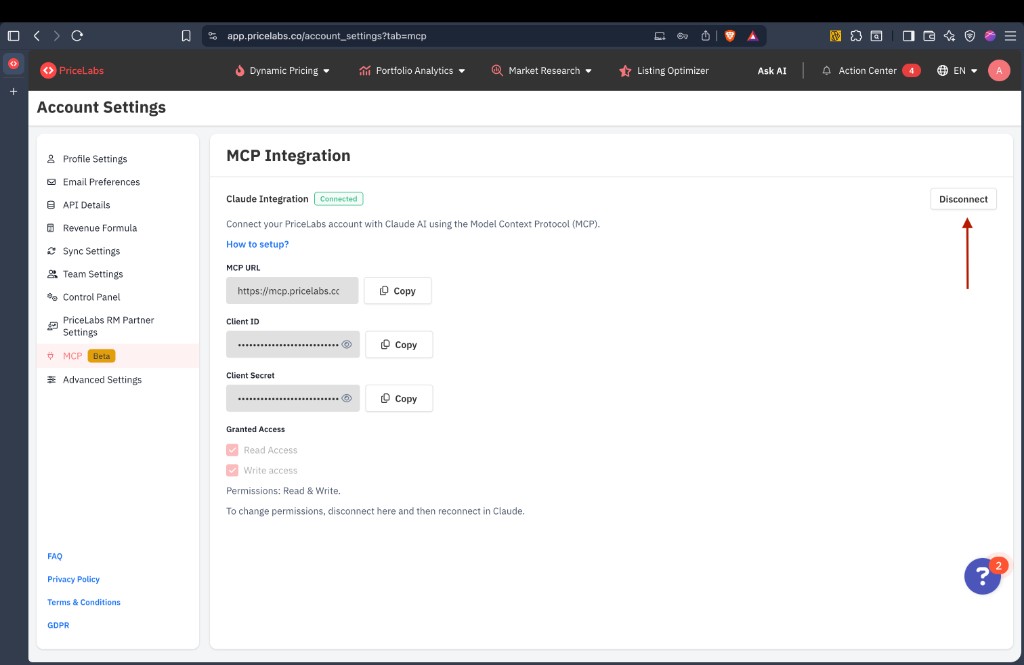Open the user avatar A menu
Viewport: 1024px width, 665px height.
[x=999, y=71]
